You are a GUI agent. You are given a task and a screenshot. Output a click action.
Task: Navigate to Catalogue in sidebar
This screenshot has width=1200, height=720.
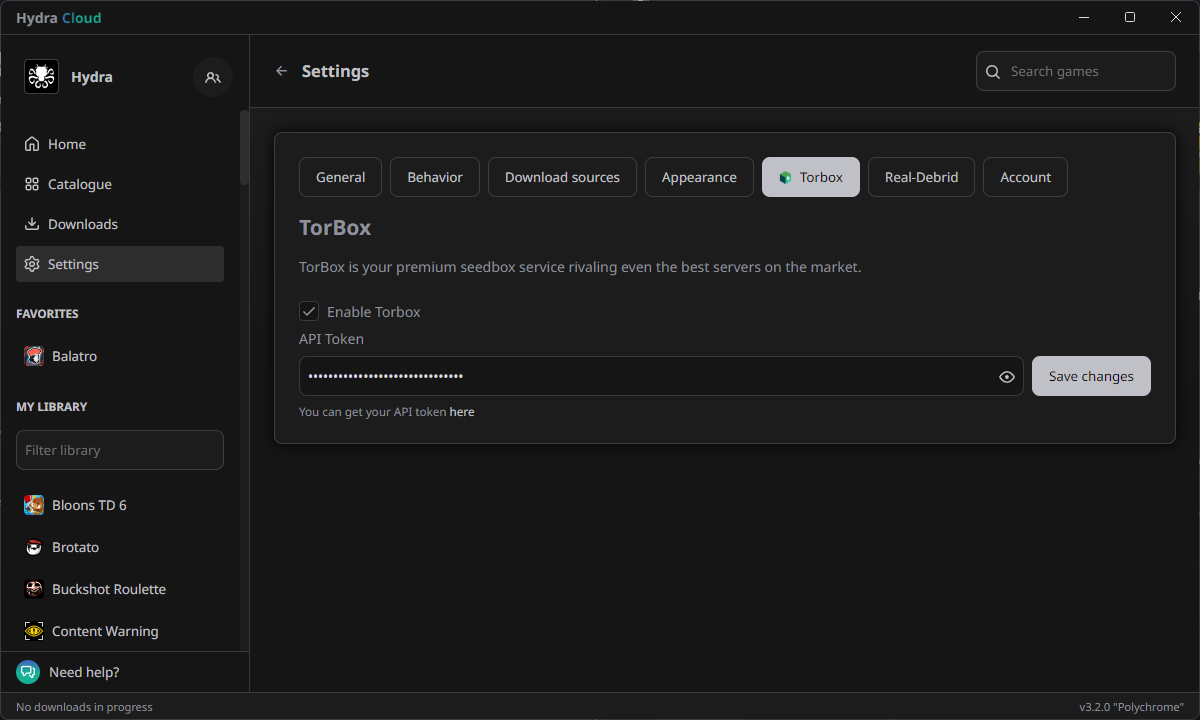(79, 184)
